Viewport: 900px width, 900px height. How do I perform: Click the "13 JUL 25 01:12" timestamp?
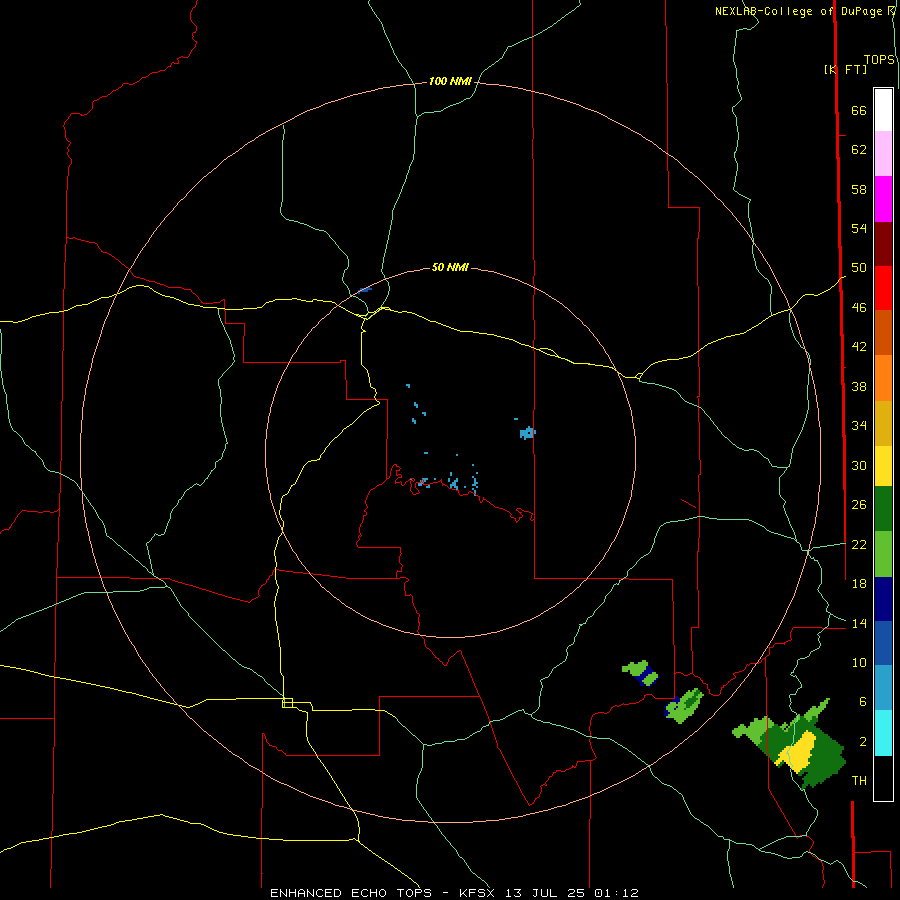[572, 893]
